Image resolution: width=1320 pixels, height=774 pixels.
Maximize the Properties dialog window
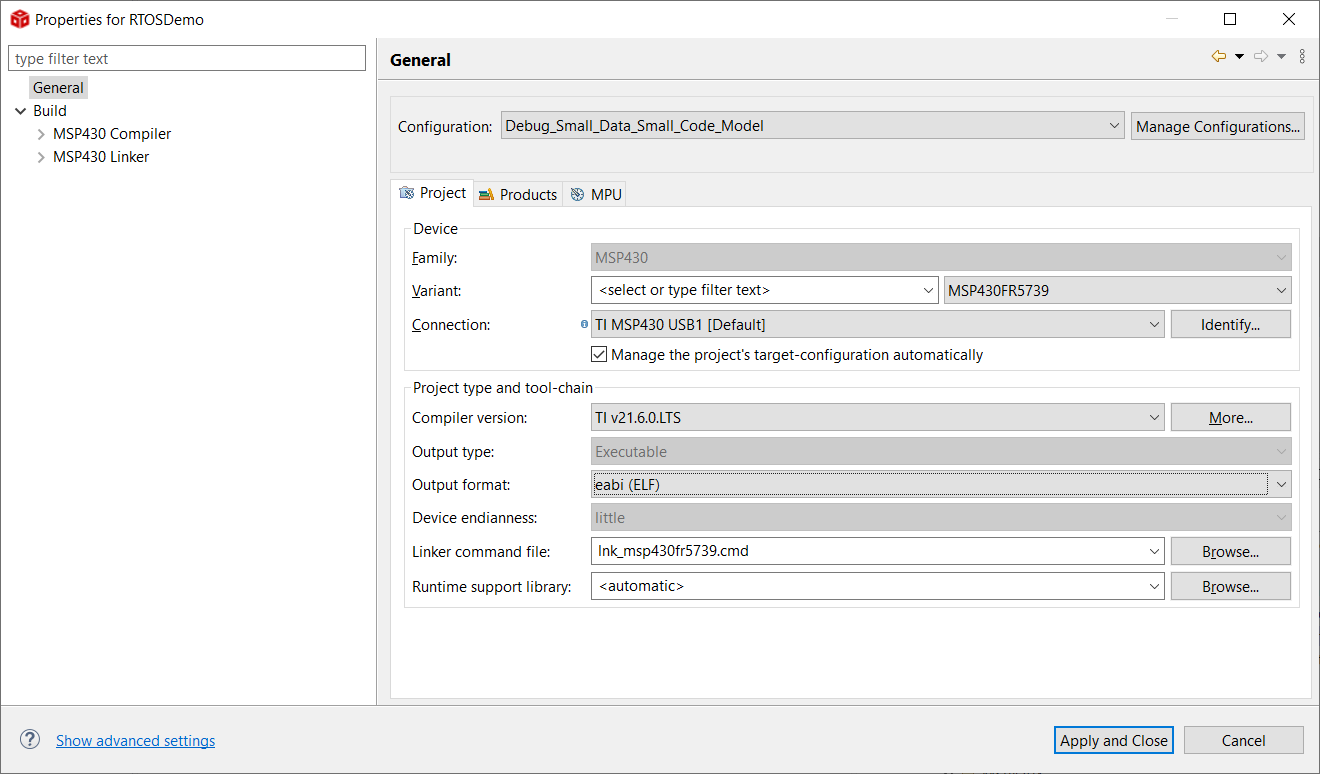[x=1230, y=19]
